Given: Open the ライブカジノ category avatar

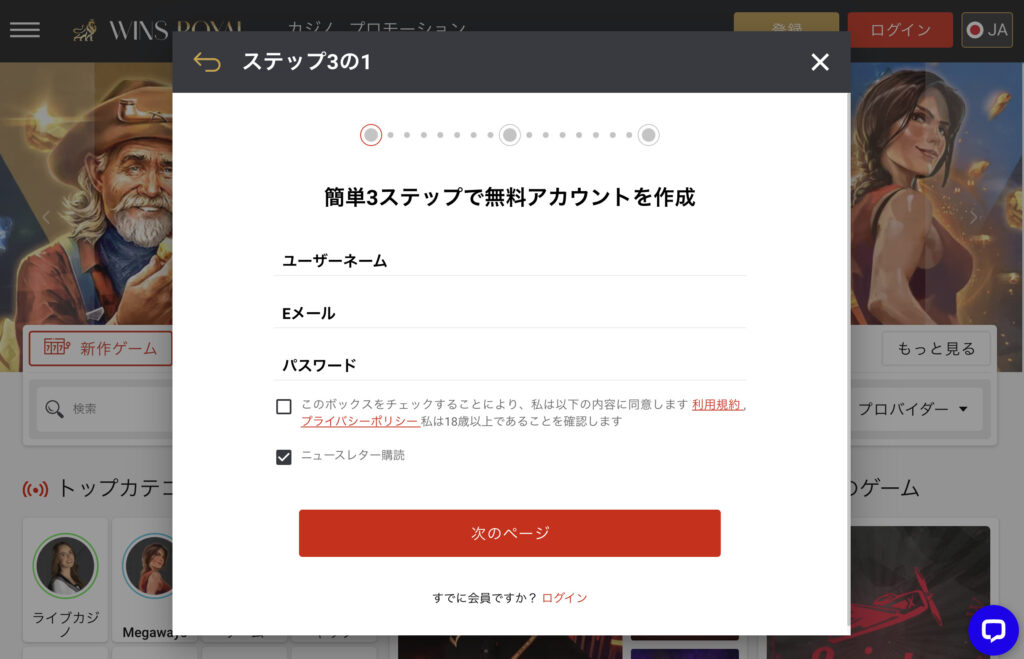Looking at the screenshot, I should (x=65, y=566).
